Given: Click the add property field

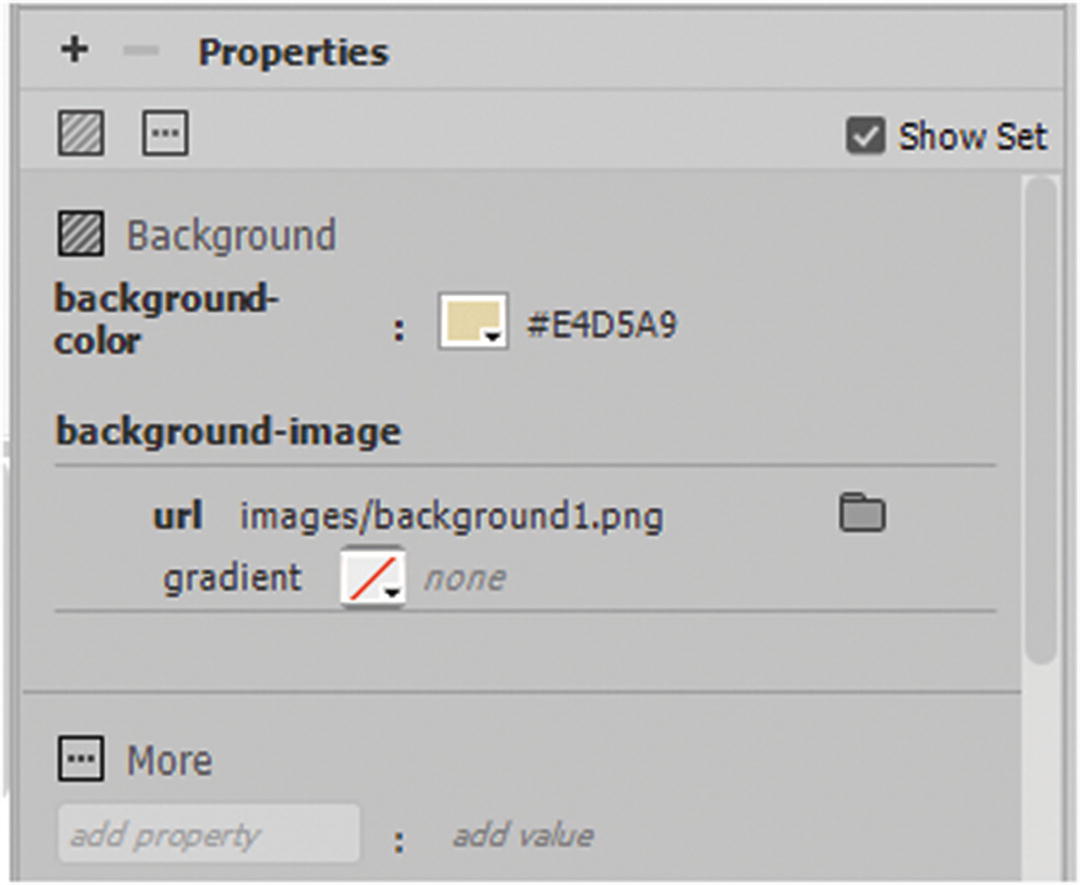Looking at the screenshot, I should point(208,834).
